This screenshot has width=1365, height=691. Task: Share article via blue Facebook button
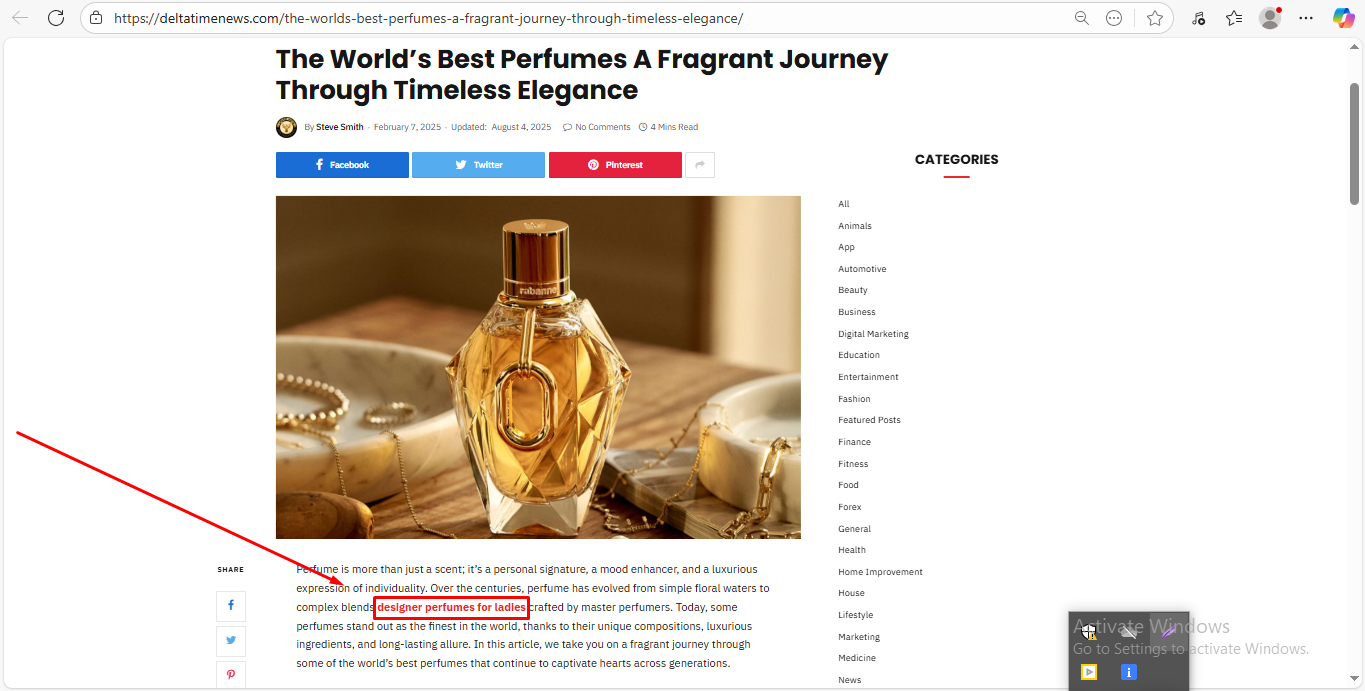tap(342, 165)
